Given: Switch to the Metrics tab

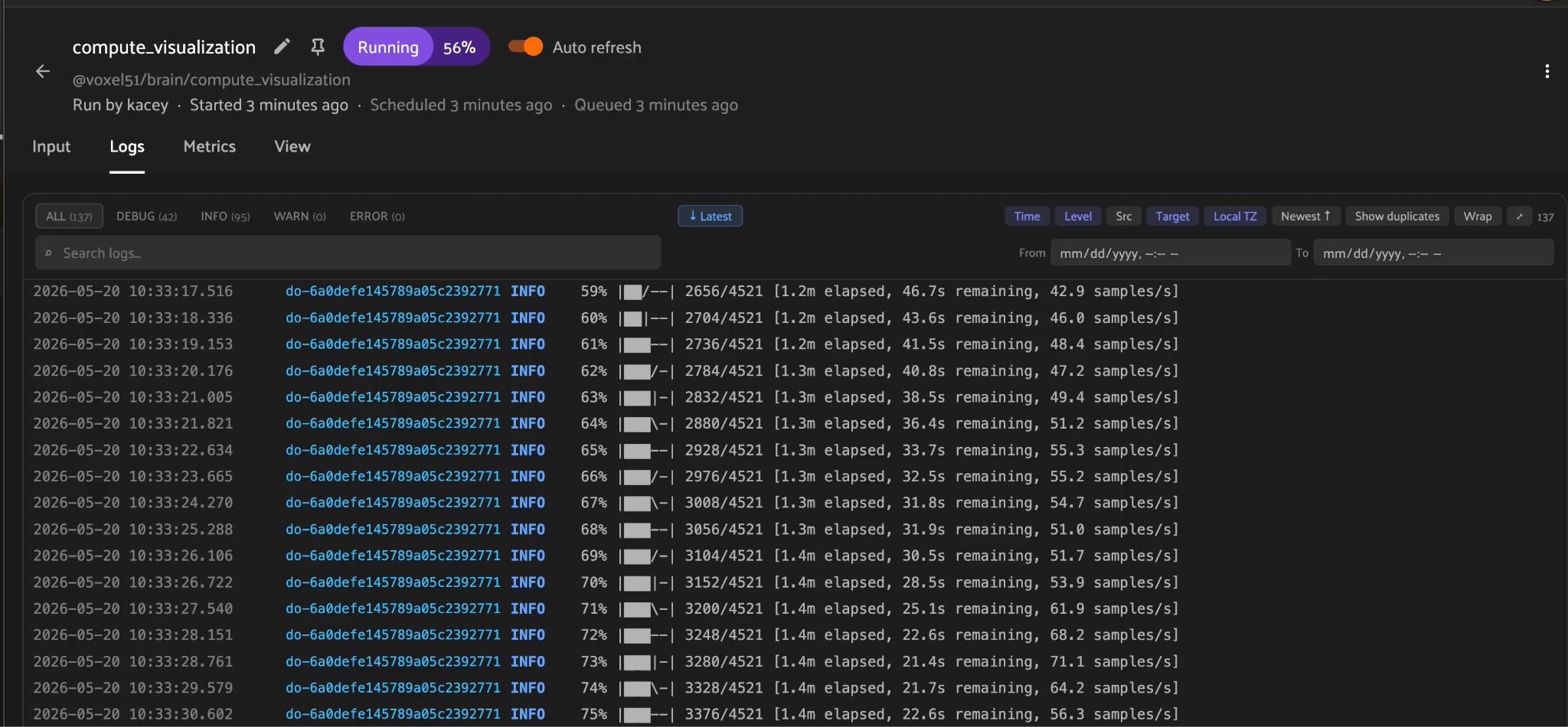Looking at the screenshot, I should coord(210,146).
